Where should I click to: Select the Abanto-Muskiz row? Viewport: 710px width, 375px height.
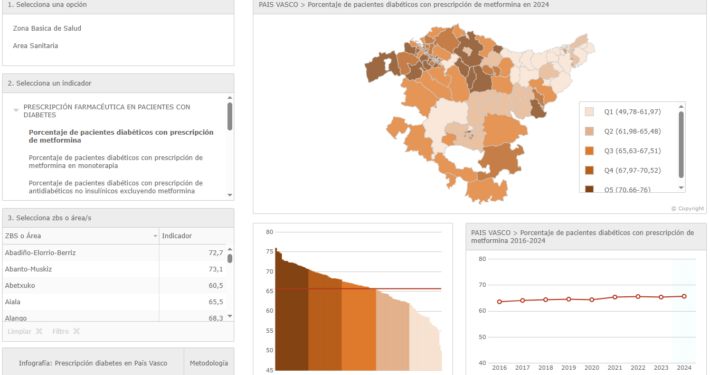tap(114, 269)
